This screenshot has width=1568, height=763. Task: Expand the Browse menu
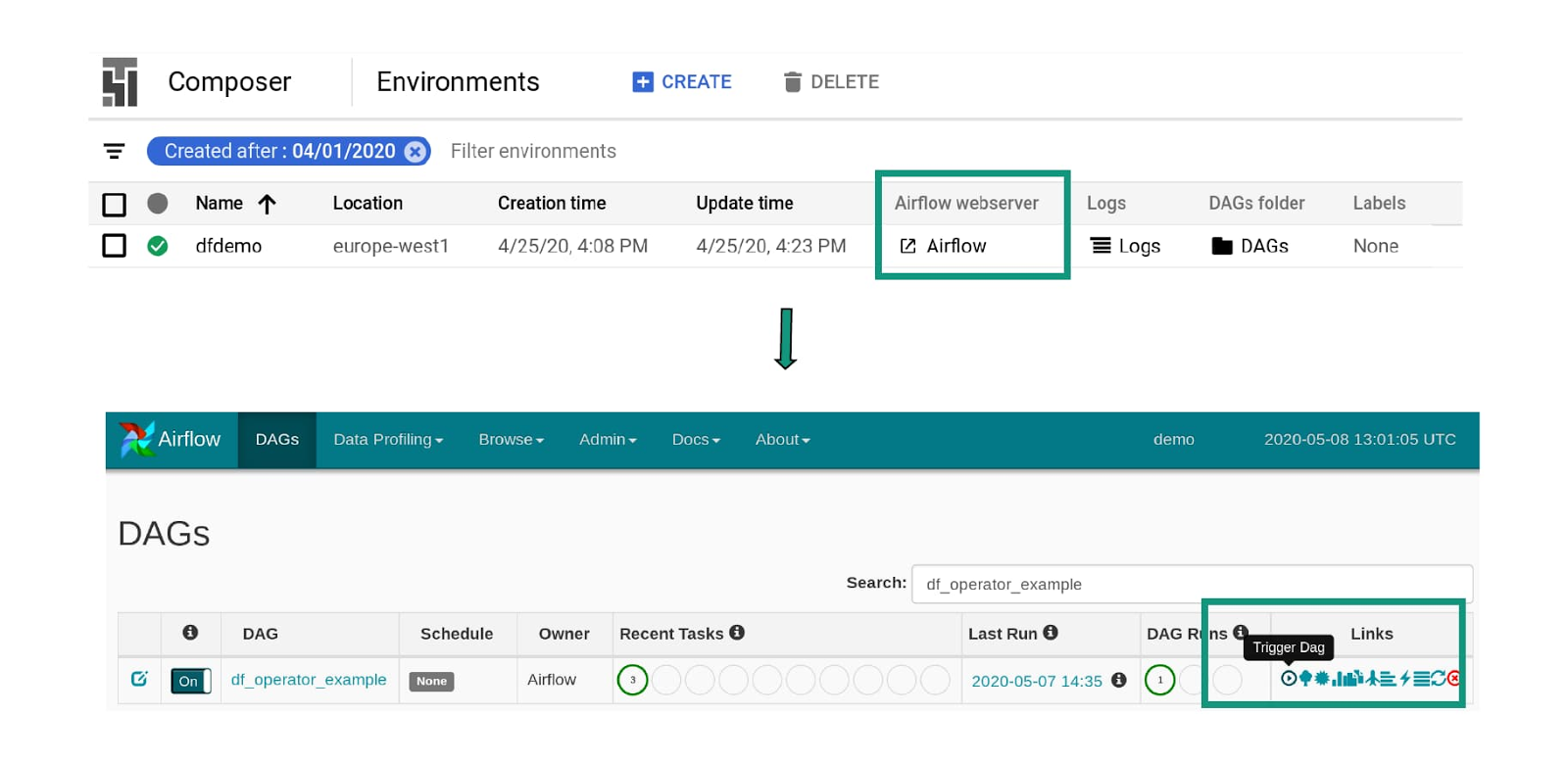coord(511,440)
